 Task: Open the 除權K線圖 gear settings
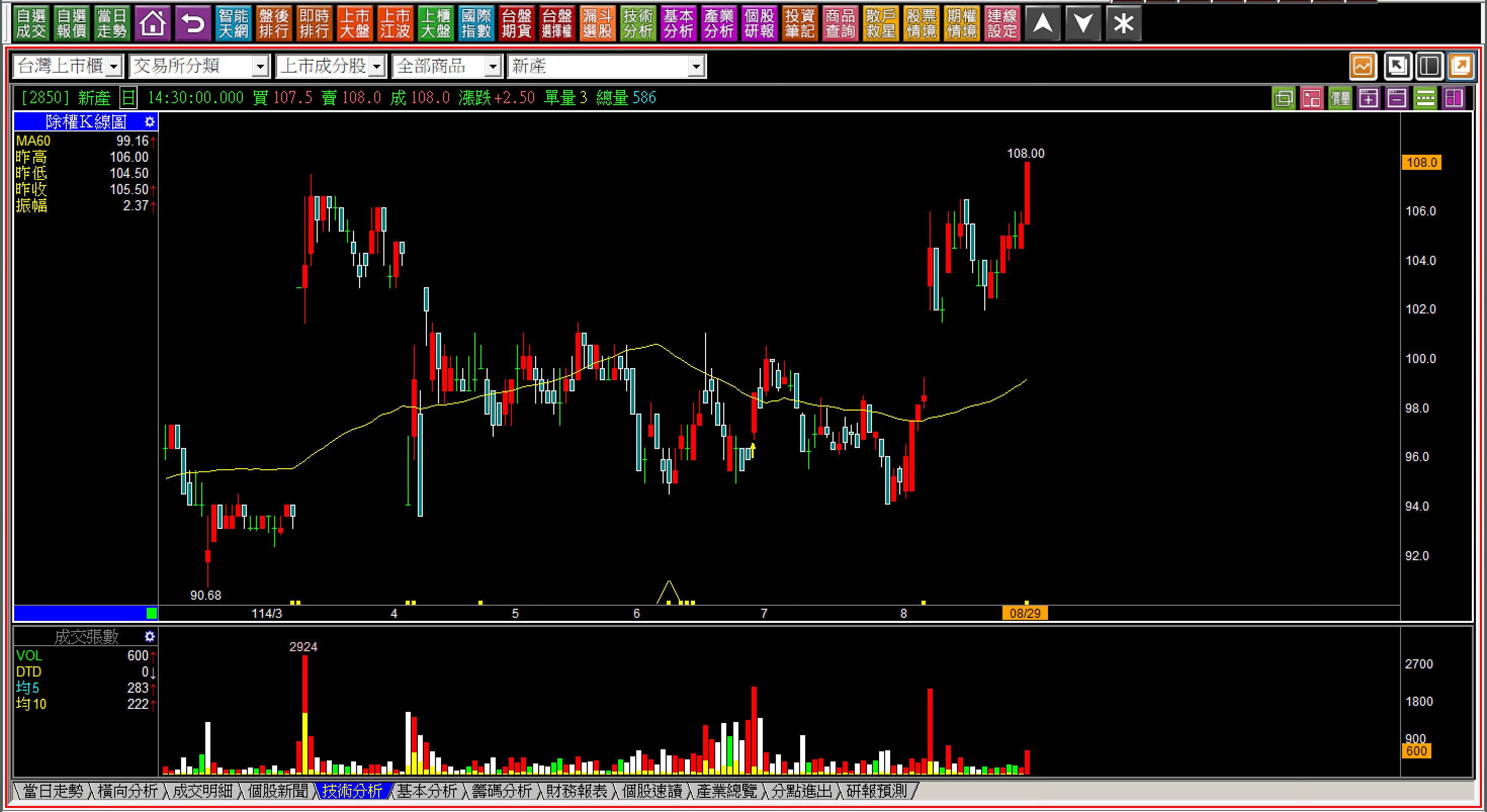(150, 122)
